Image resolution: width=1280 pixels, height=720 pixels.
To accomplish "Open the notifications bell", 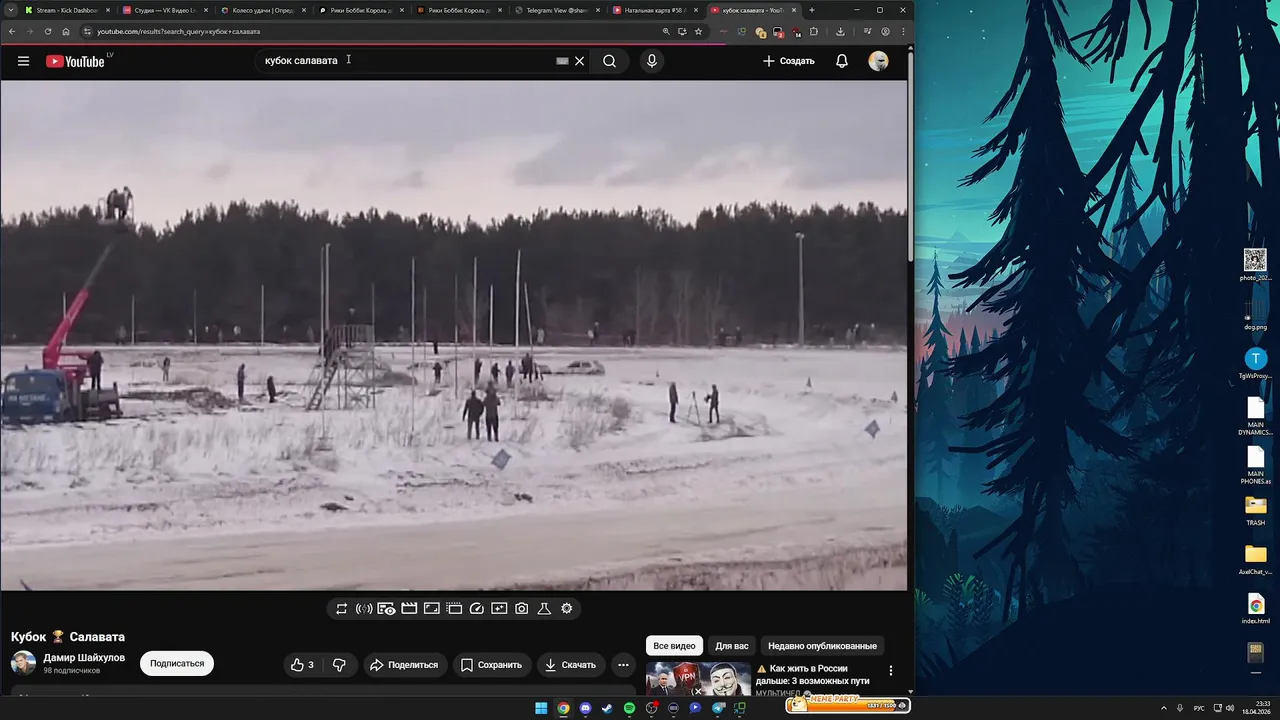I will pyautogui.click(x=842, y=61).
